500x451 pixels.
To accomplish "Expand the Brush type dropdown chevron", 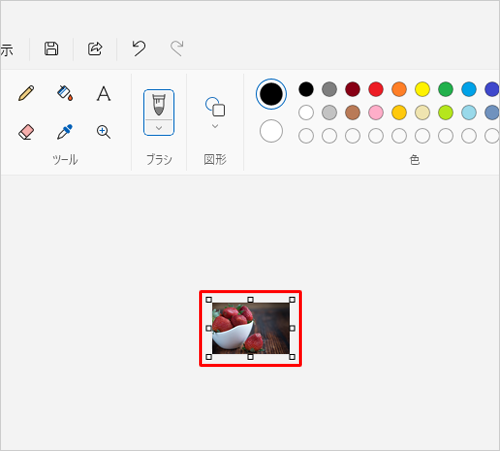I will (x=159, y=128).
